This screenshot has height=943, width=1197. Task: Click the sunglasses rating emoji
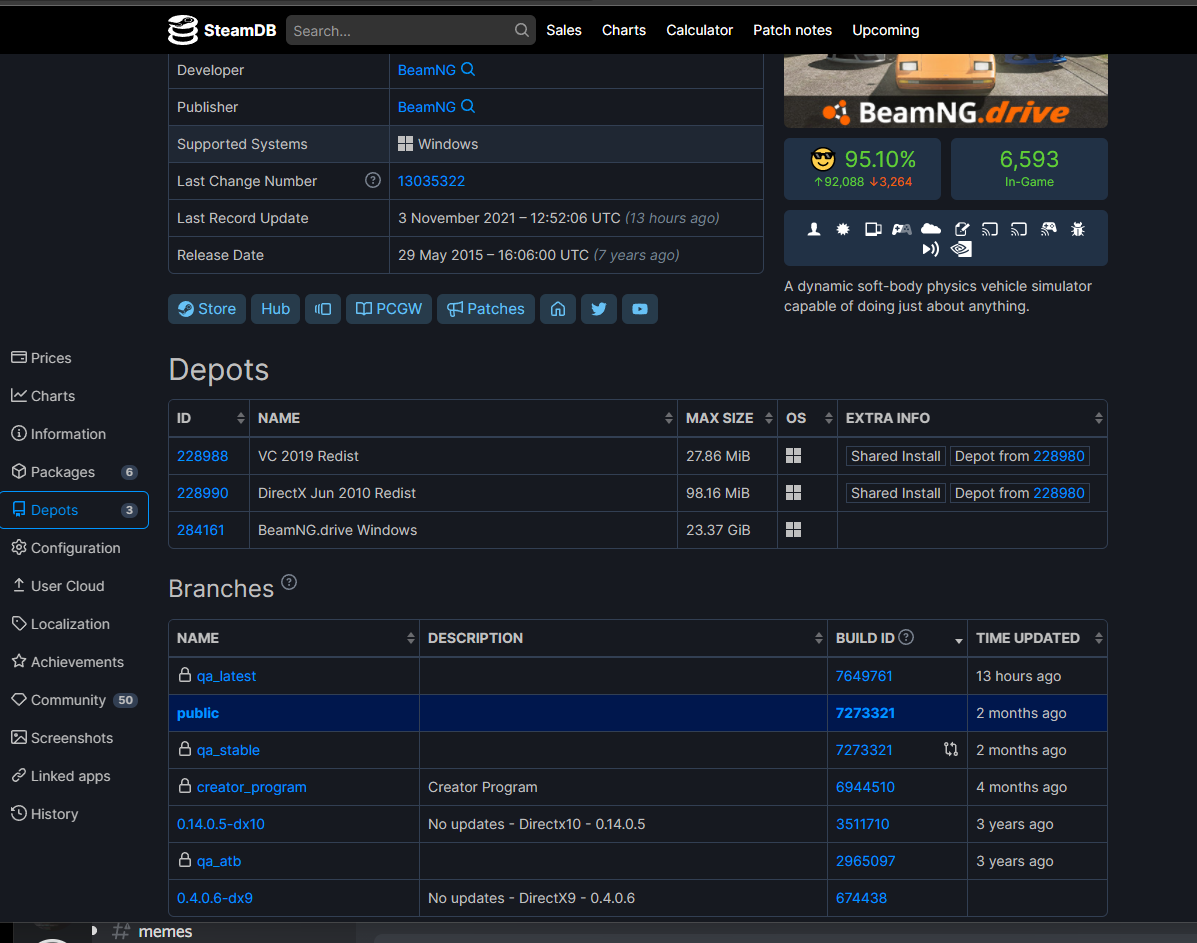pos(823,159)
